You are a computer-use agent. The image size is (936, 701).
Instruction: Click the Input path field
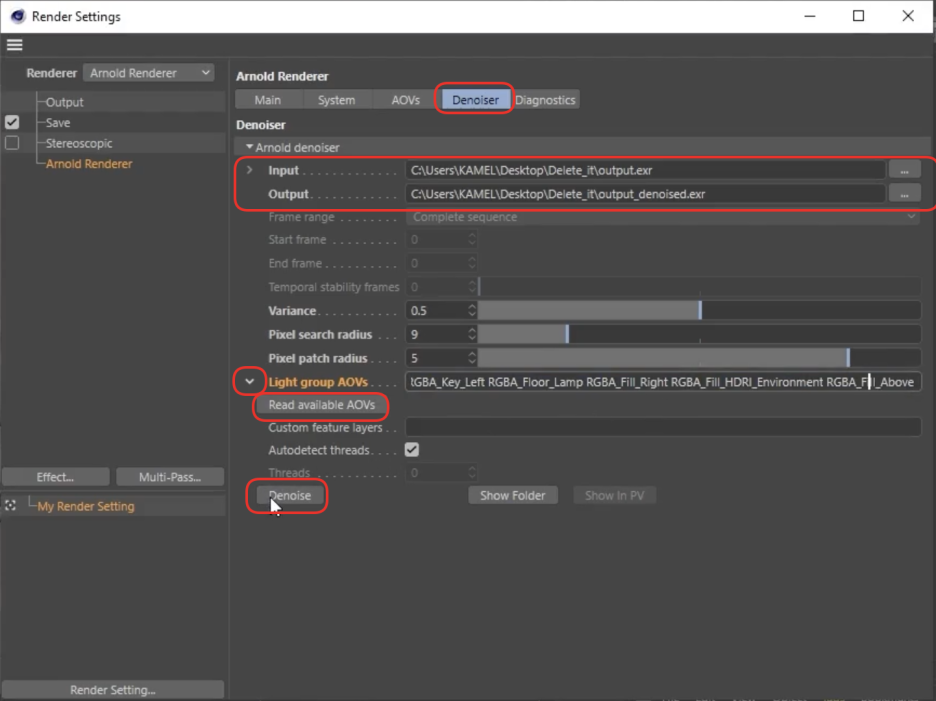click(645, 170)
